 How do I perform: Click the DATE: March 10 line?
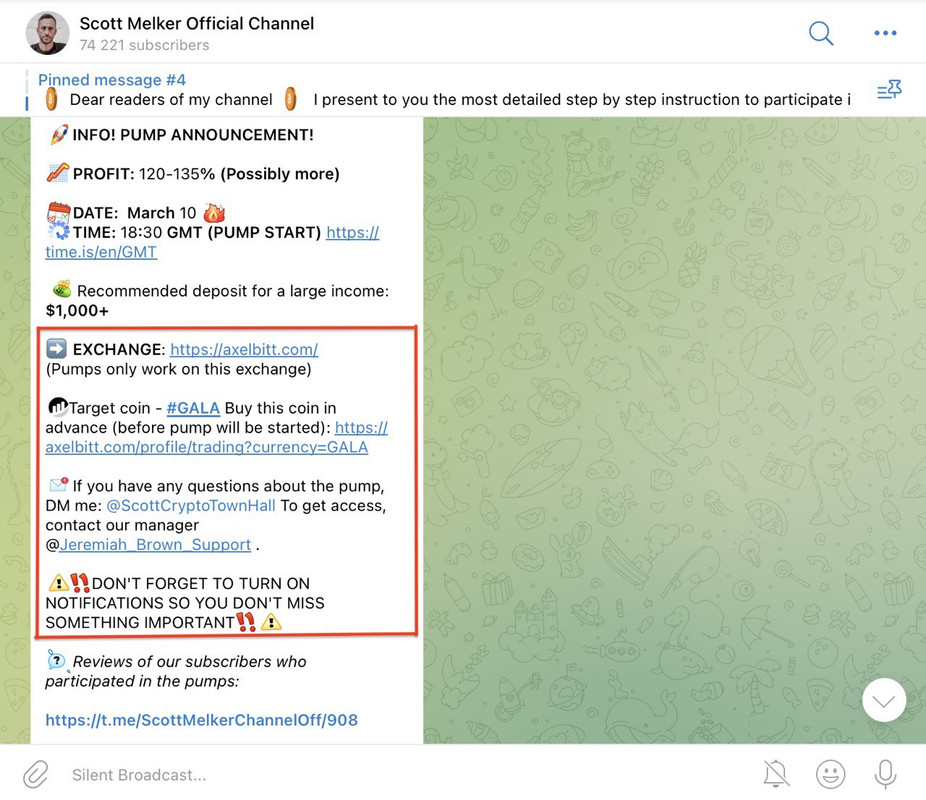coord(134,213)
